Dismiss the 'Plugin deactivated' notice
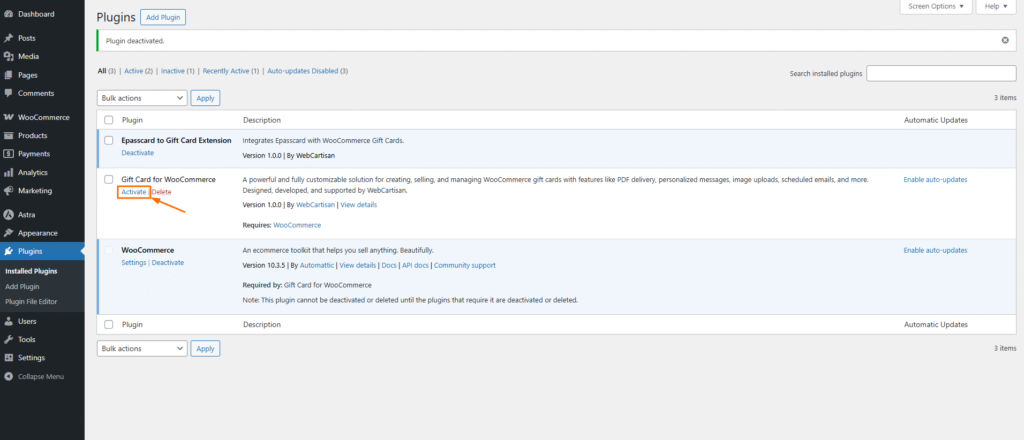 click(1005, 41)
